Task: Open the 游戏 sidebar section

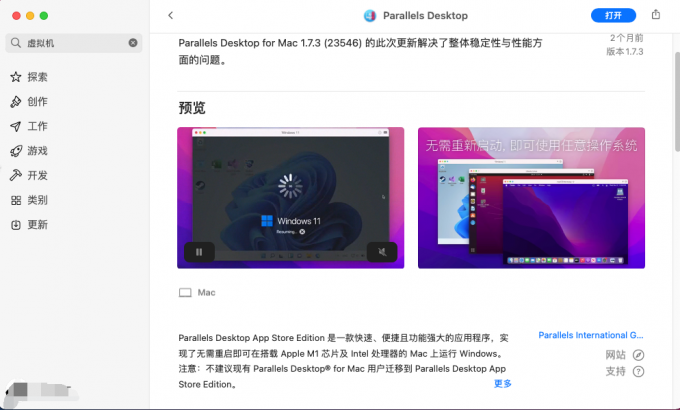Action: (x=37, y=151)
